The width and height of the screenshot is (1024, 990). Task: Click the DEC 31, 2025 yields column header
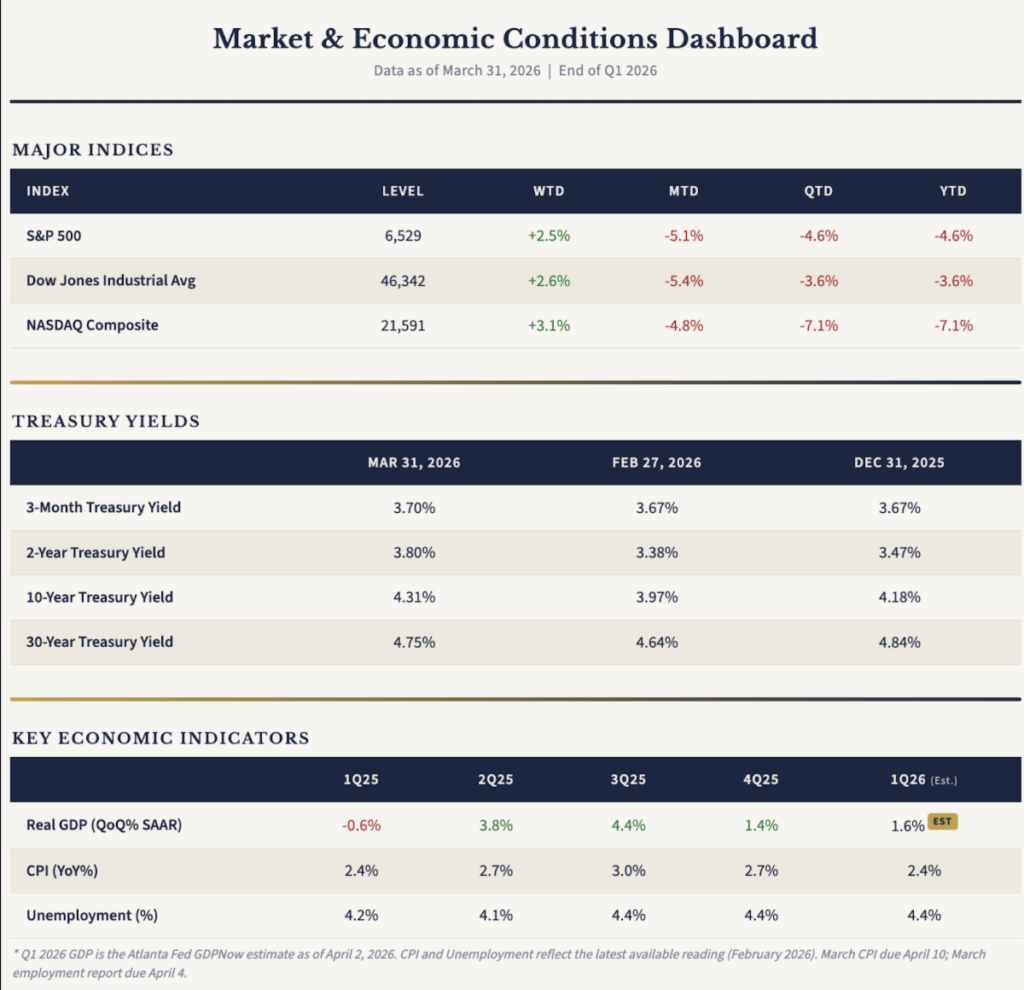coord(899,463)
